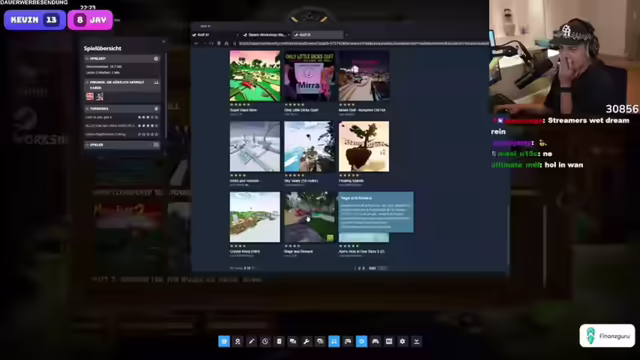Open the second guide row in guides list

(x=122, y=126)
